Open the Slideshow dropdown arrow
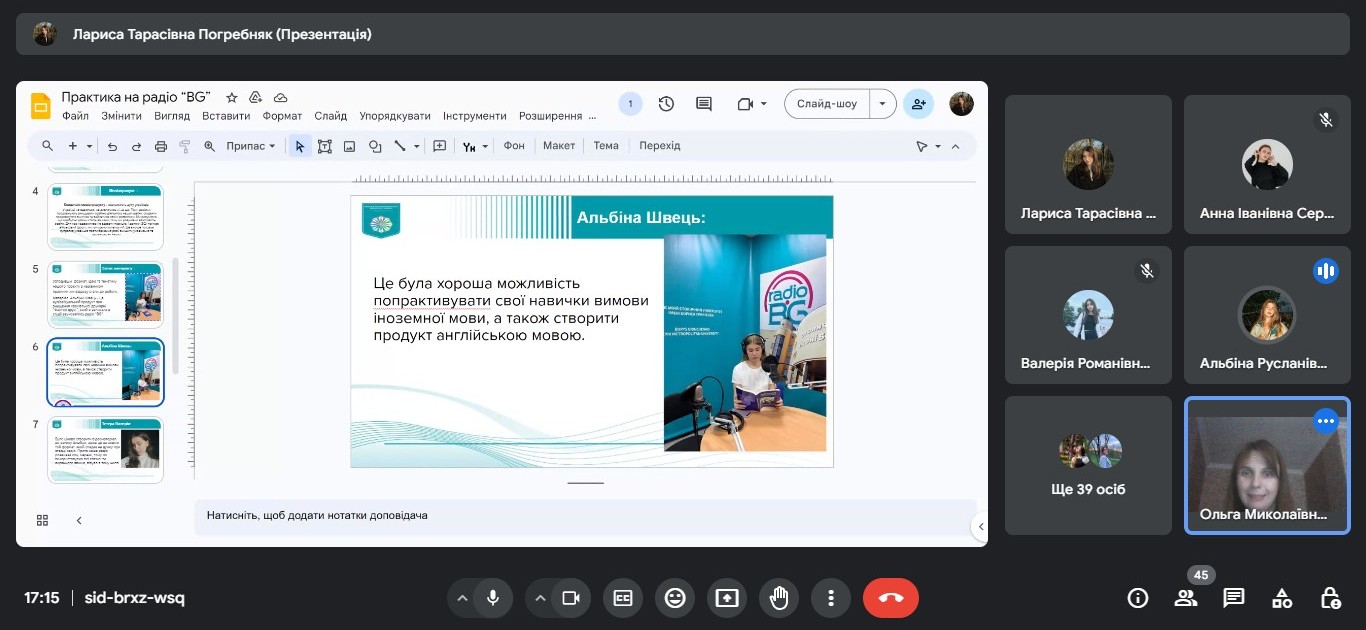 [882, 104]
